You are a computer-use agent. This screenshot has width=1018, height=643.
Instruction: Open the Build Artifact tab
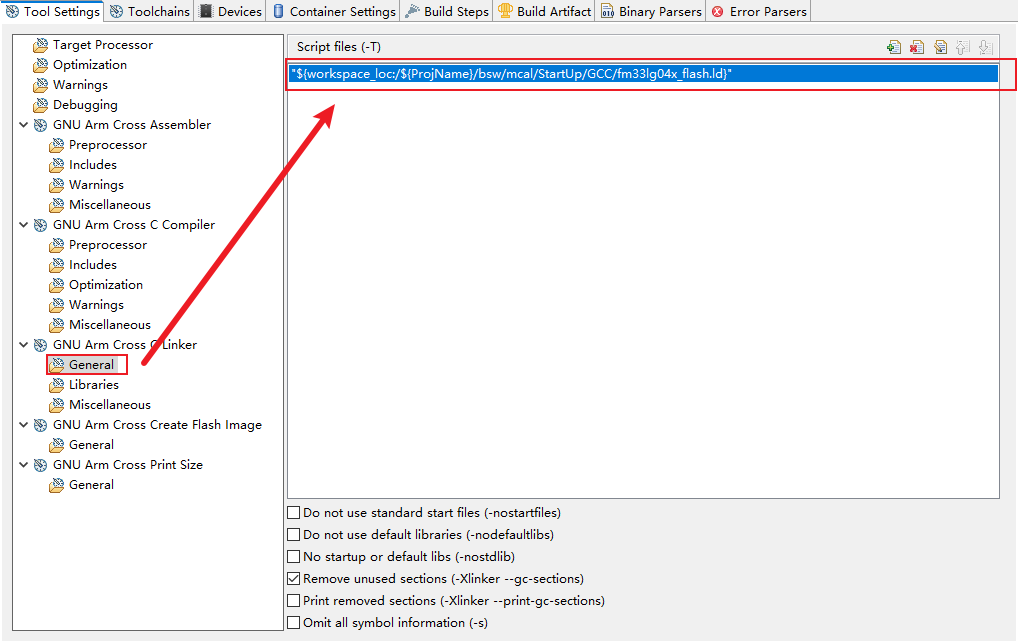coord(544,12)
